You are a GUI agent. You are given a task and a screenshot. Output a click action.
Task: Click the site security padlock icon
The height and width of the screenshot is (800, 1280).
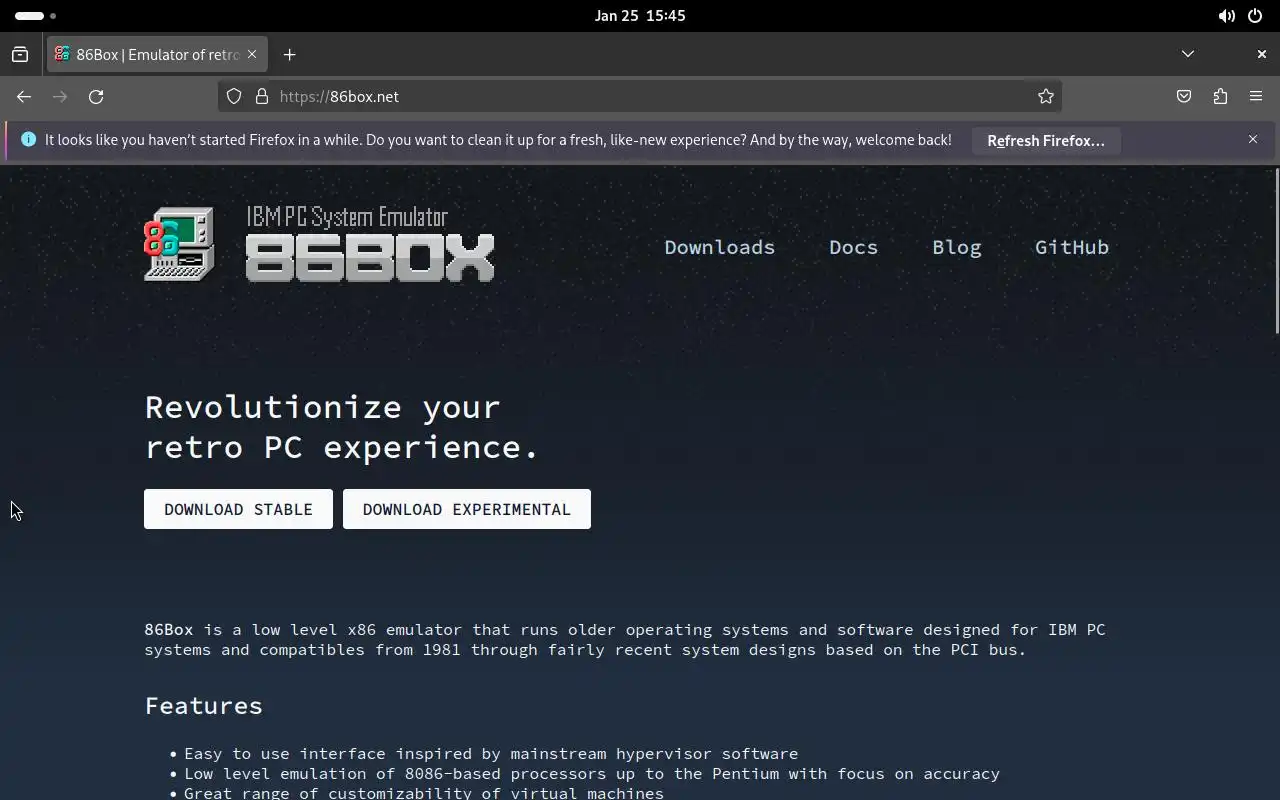[262, 97]
